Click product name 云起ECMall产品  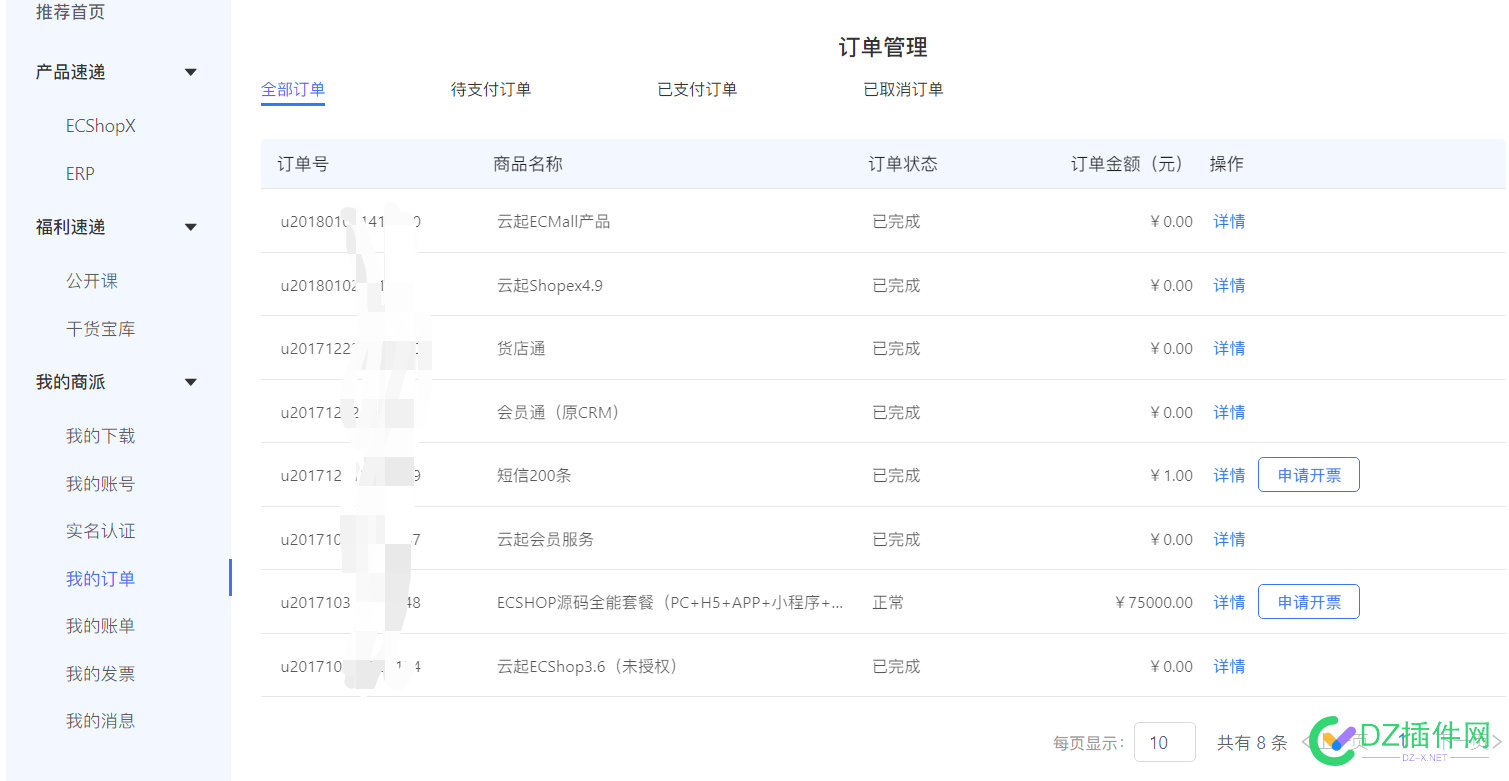pyautogui.click(x=553, y=222)
